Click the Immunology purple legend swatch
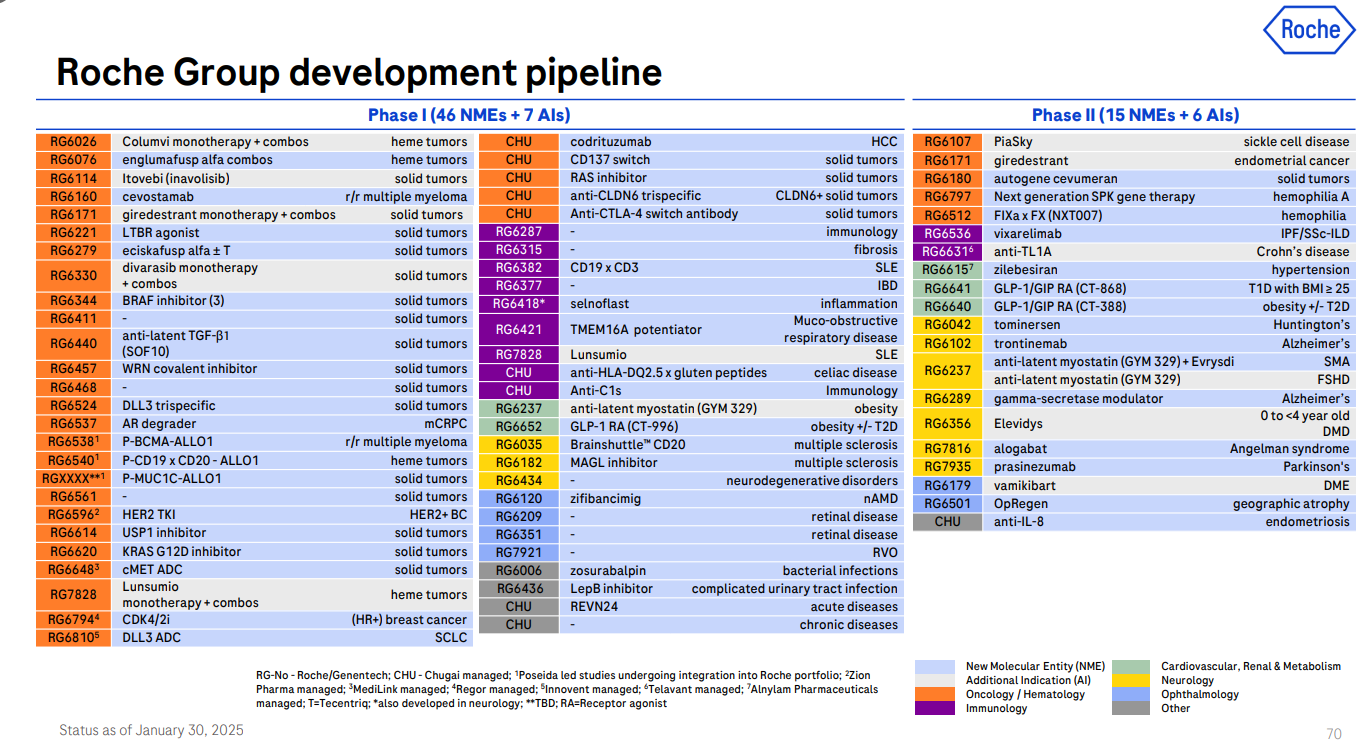Image resolution: width=1364 pixels, height=749 pixels. (935, 708)
